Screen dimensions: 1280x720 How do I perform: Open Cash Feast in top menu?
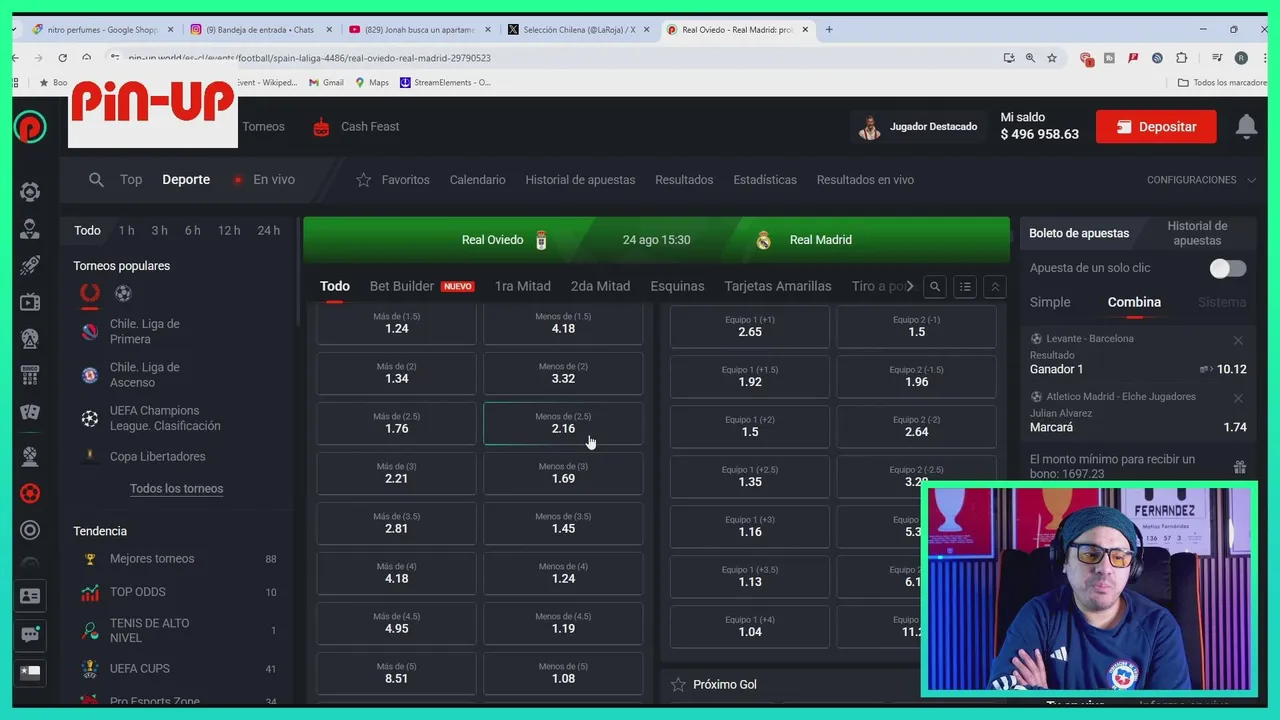point(356,127)
